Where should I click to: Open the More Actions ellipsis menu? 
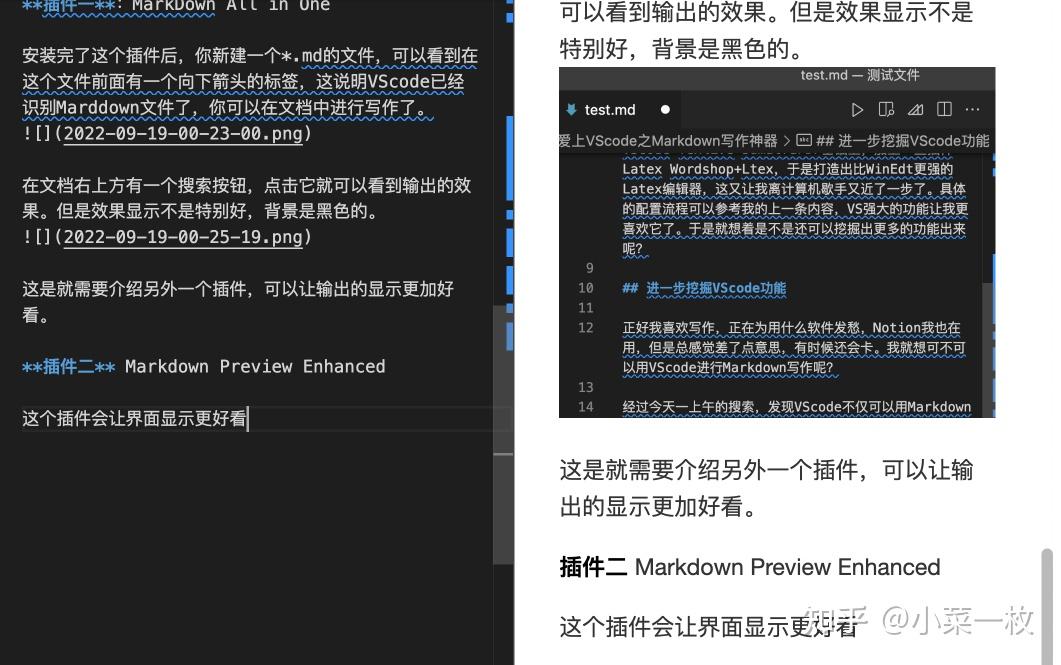click(972, 110)
